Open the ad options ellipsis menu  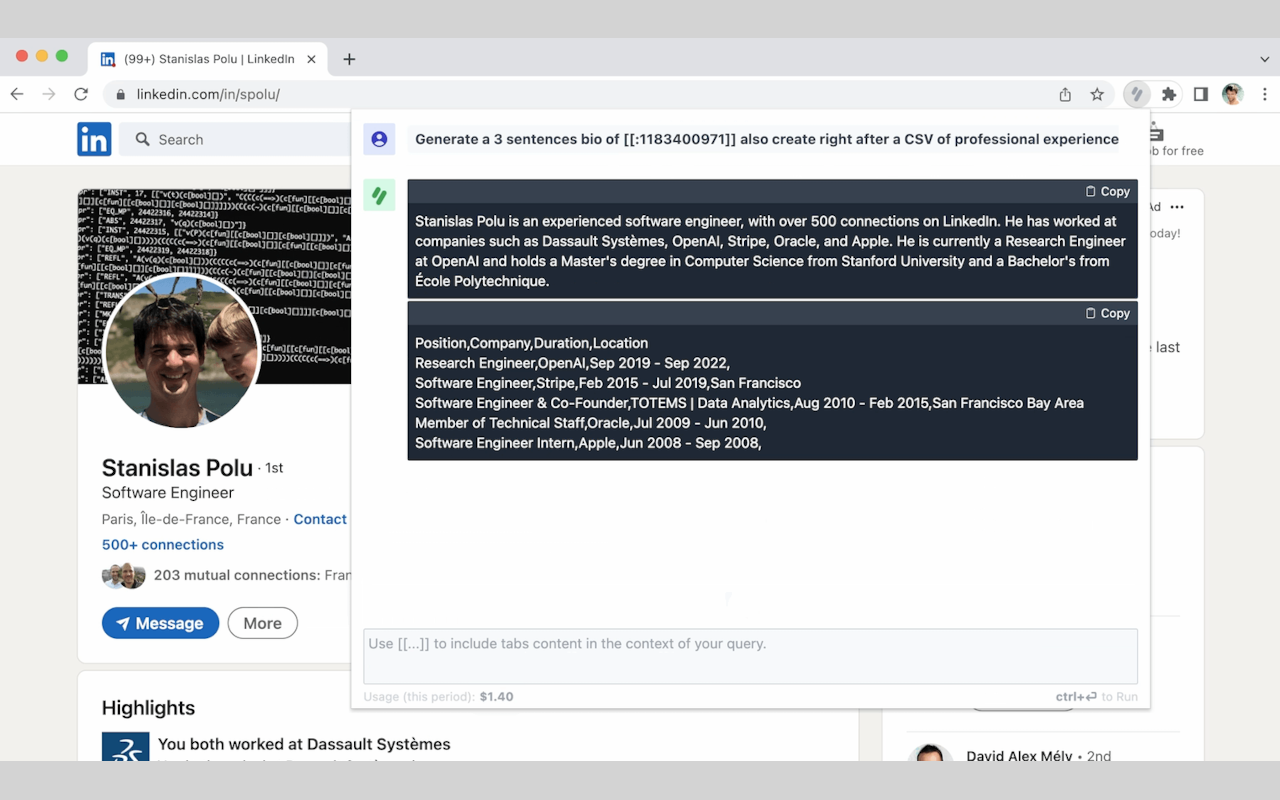point(1176,207)
